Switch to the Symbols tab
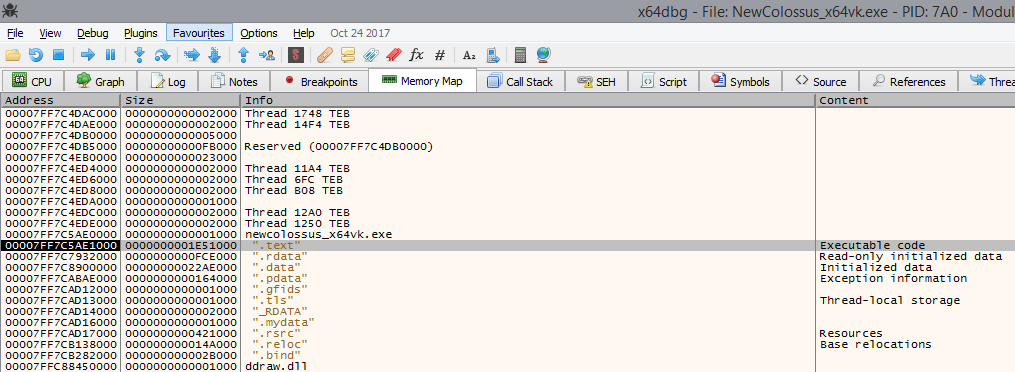Image resolution: width=1015 pixels, height=372 pixels. click(740, 82)
